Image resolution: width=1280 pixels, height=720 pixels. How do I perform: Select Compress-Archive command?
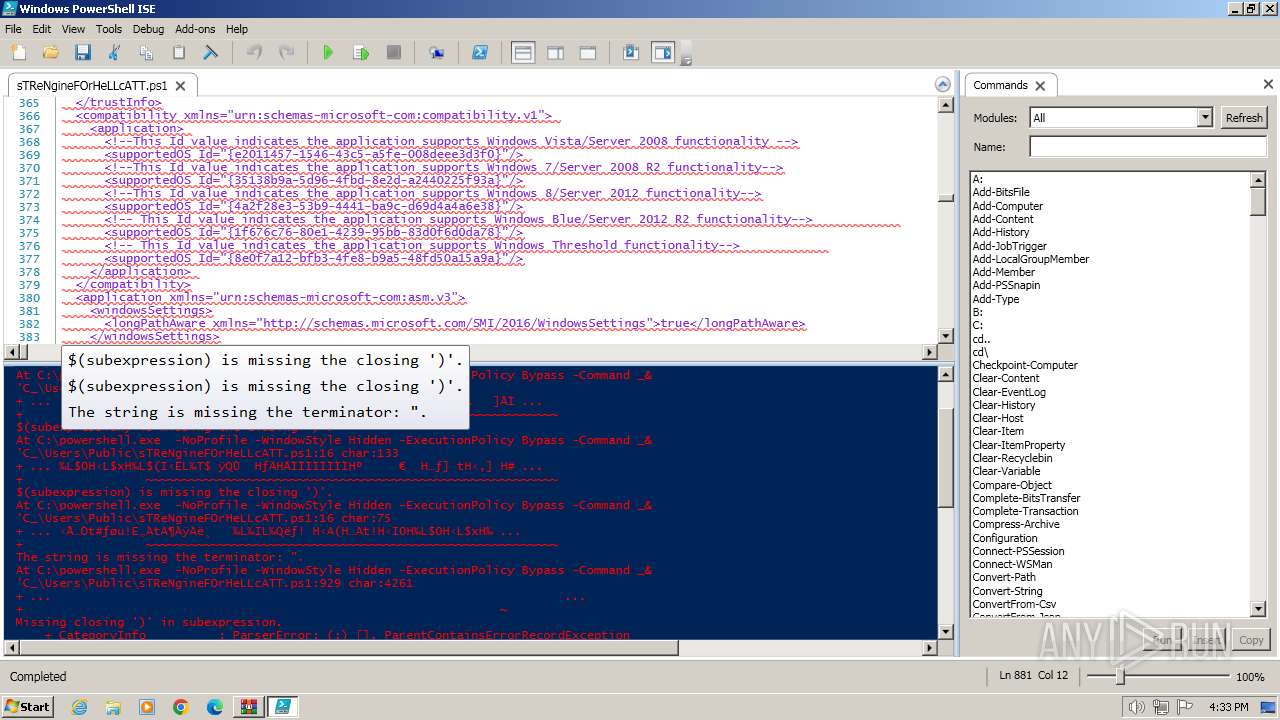tap(1016, 524)
